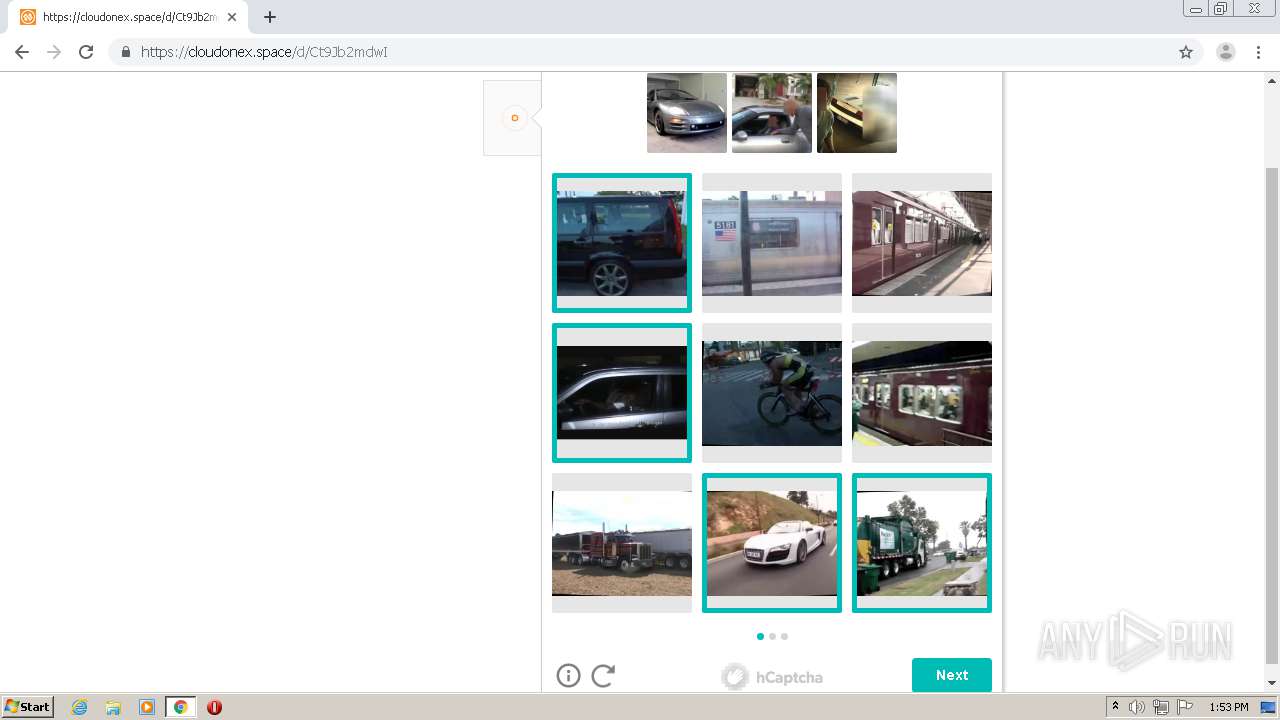Click the second pagination dot

click(772, 636)
